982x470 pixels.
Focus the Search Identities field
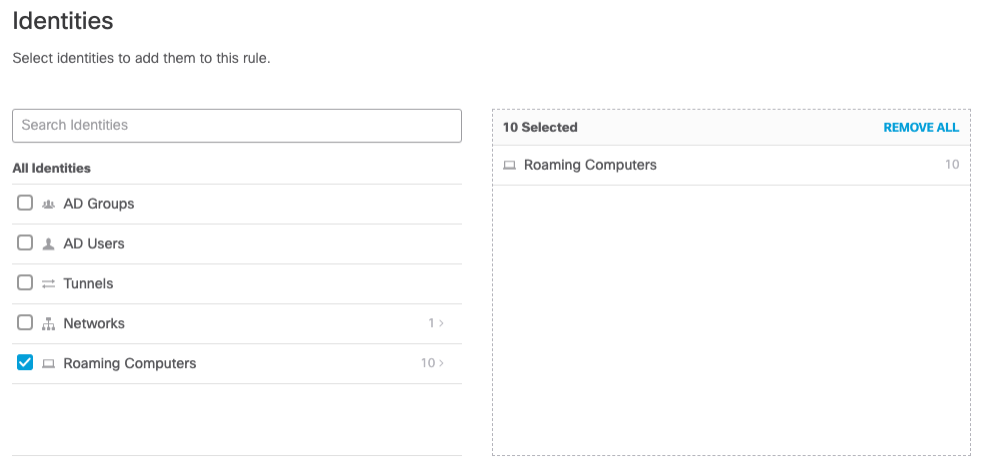(236, 126)
